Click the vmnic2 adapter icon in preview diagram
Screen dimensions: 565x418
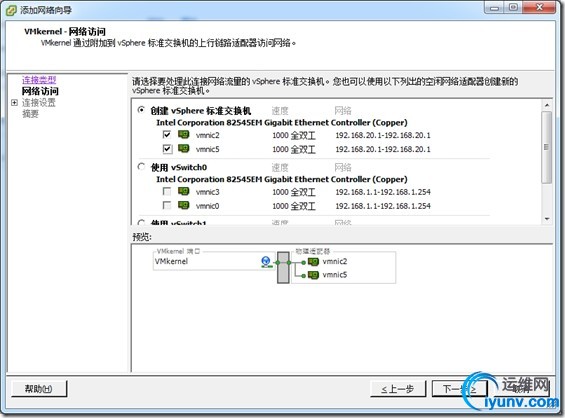point(313,262)
